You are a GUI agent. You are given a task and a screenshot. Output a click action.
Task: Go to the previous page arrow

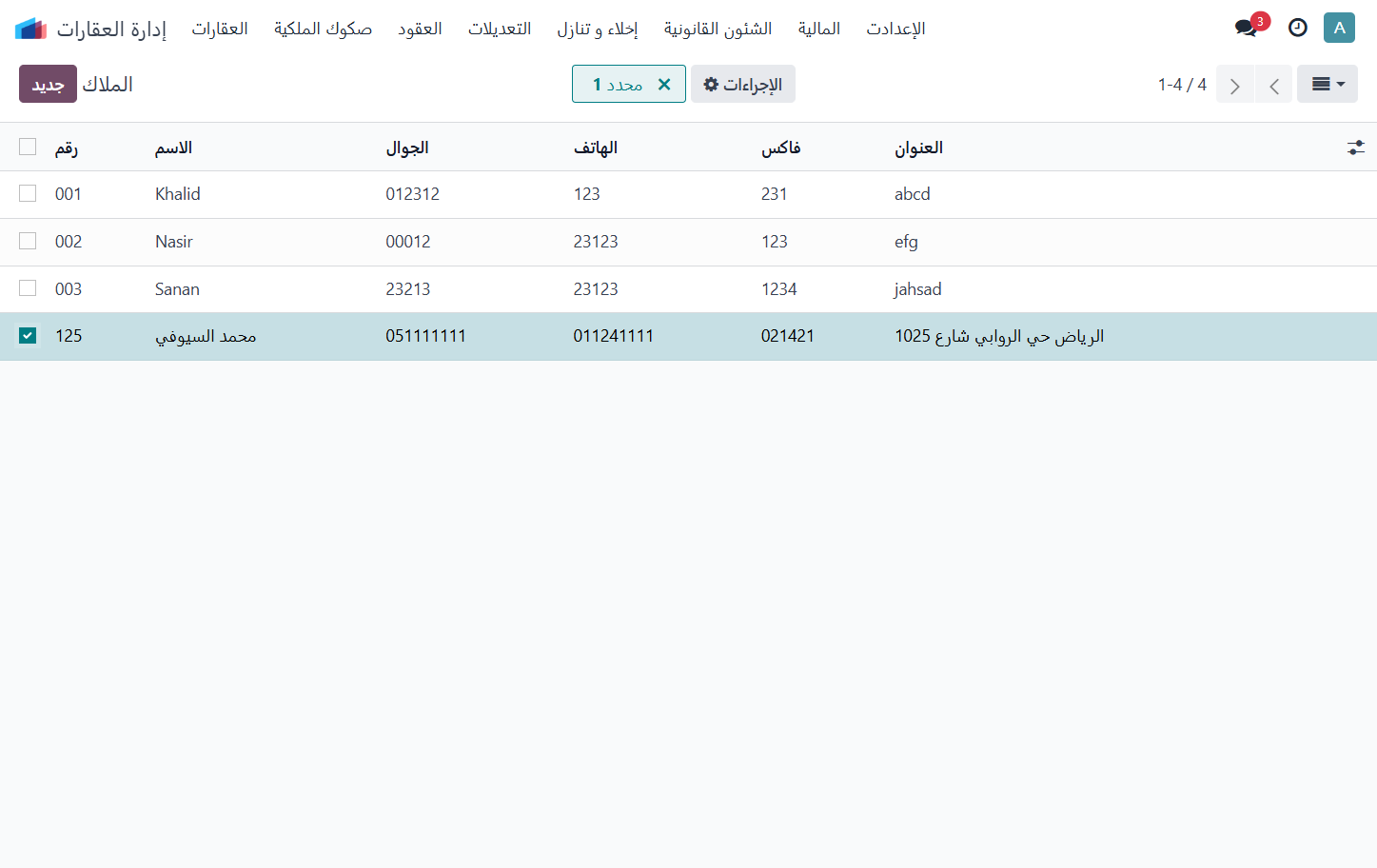1235,86
